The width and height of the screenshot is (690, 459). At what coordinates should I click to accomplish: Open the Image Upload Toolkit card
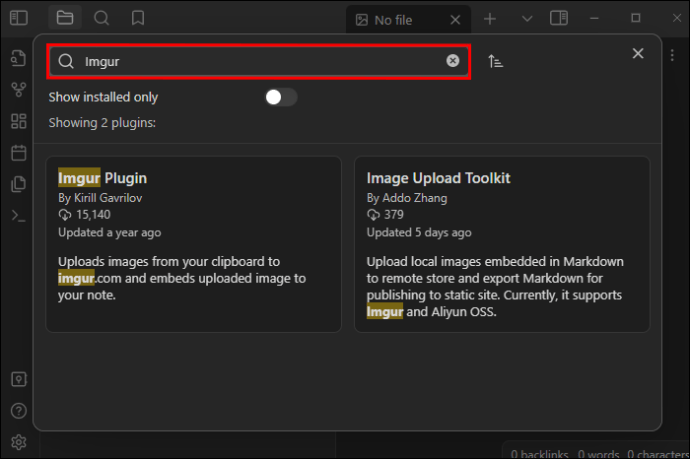click(x=502, y=244)
